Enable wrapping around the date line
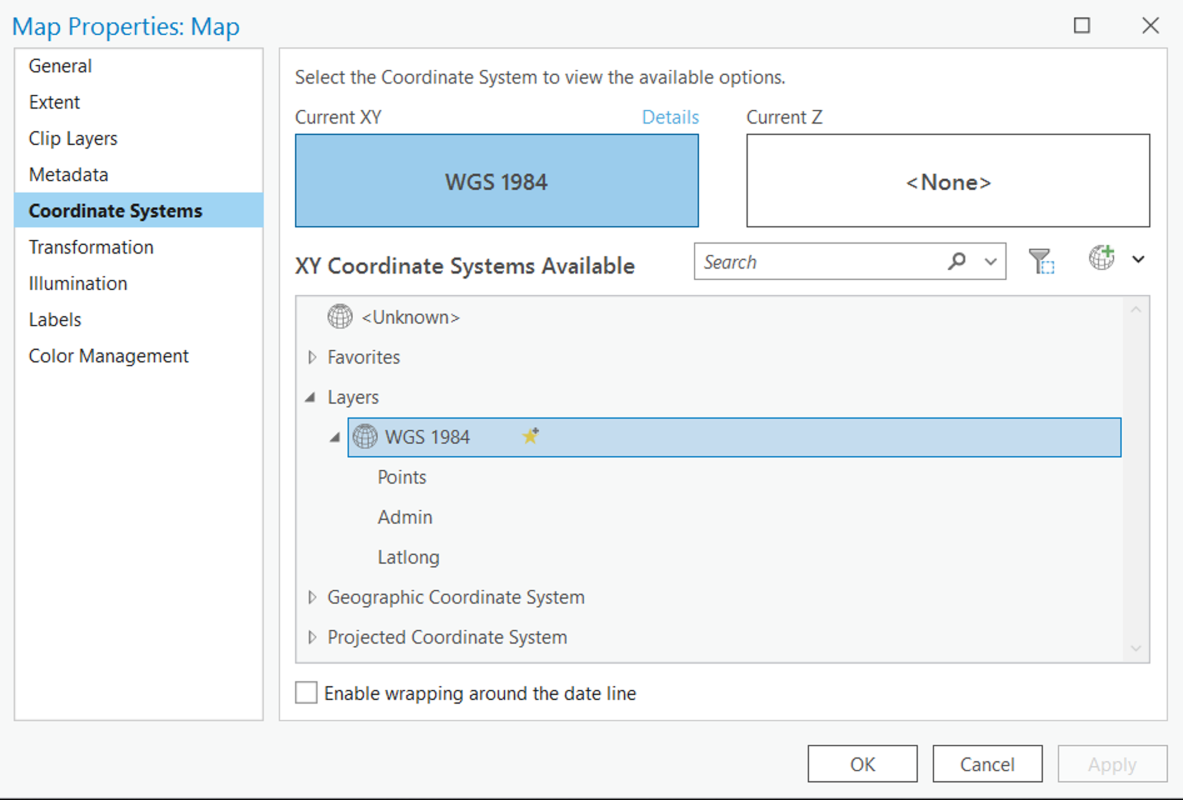Viewport: 1183px width, 800px height. 306,692
